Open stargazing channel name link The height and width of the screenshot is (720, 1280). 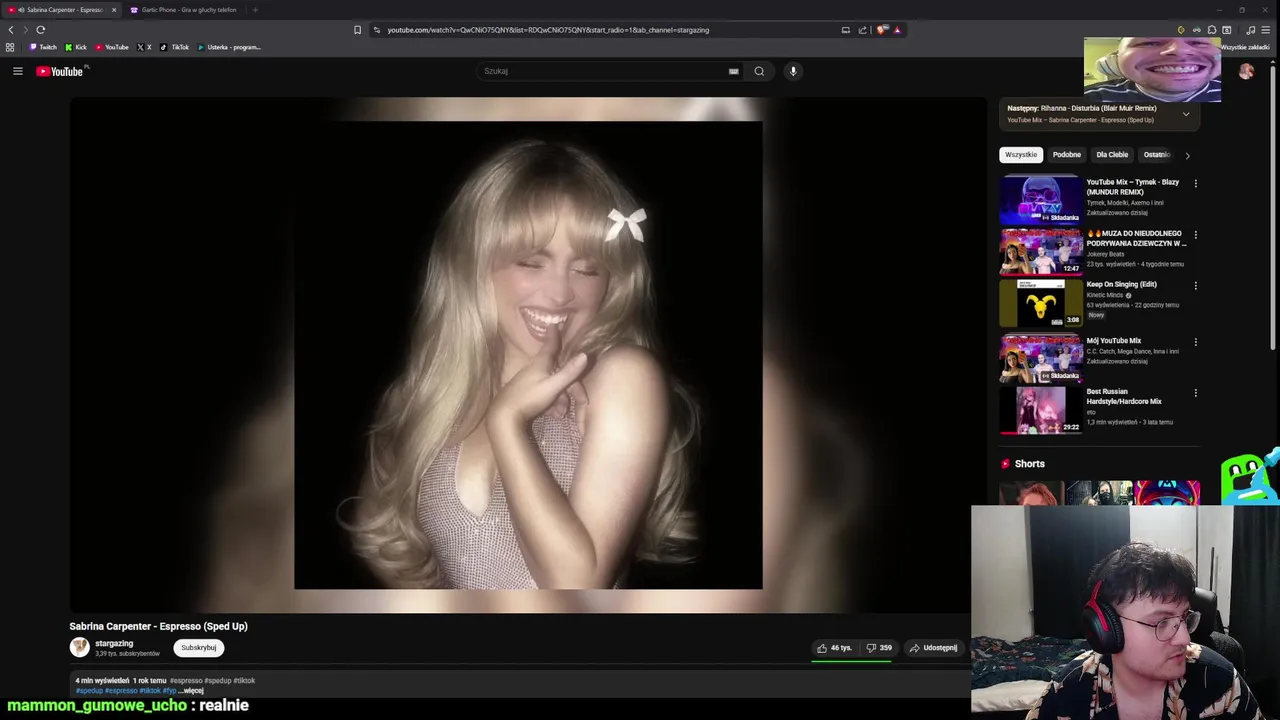114,643
